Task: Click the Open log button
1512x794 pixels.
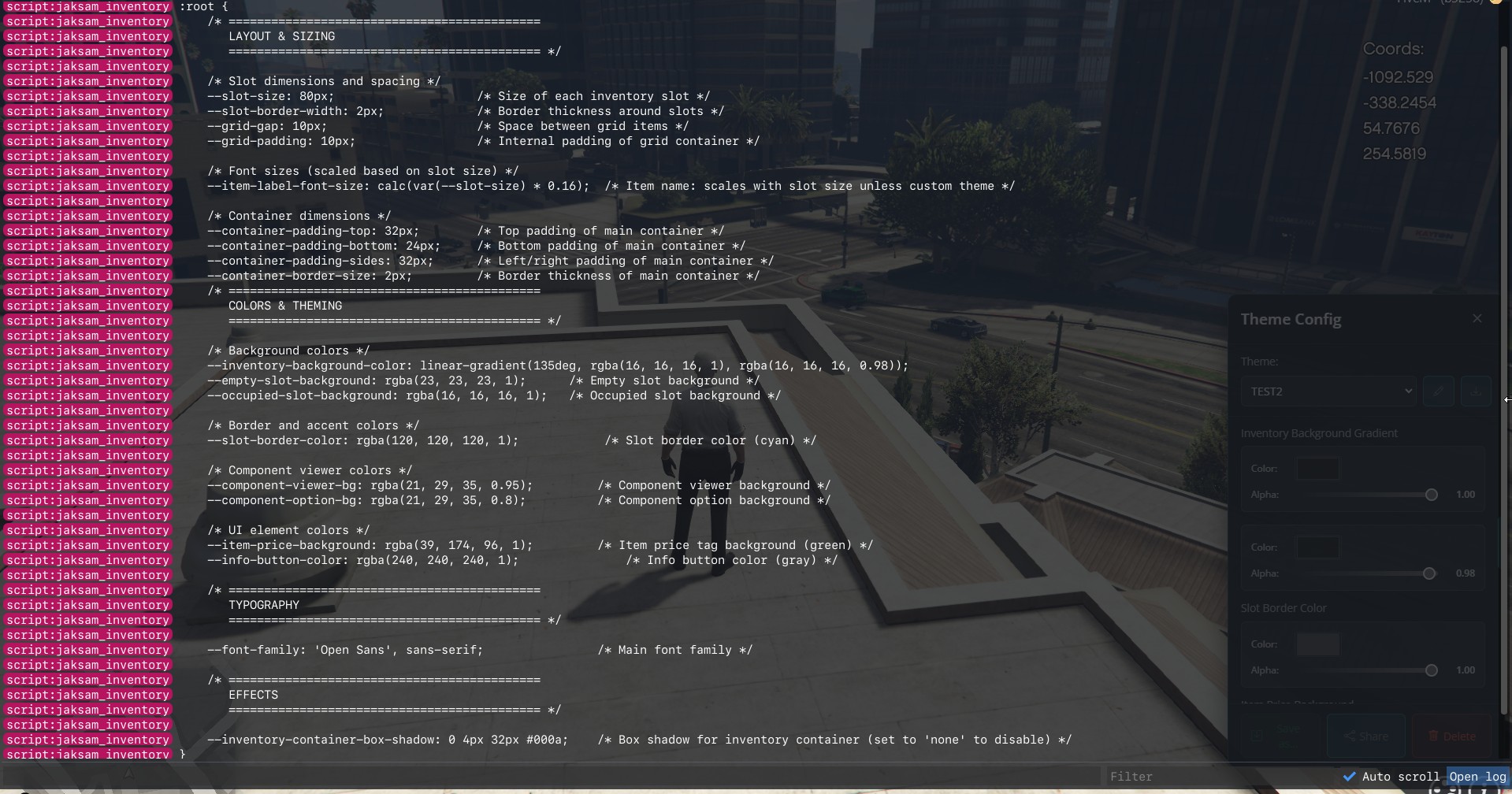Action: point(1477,777)
